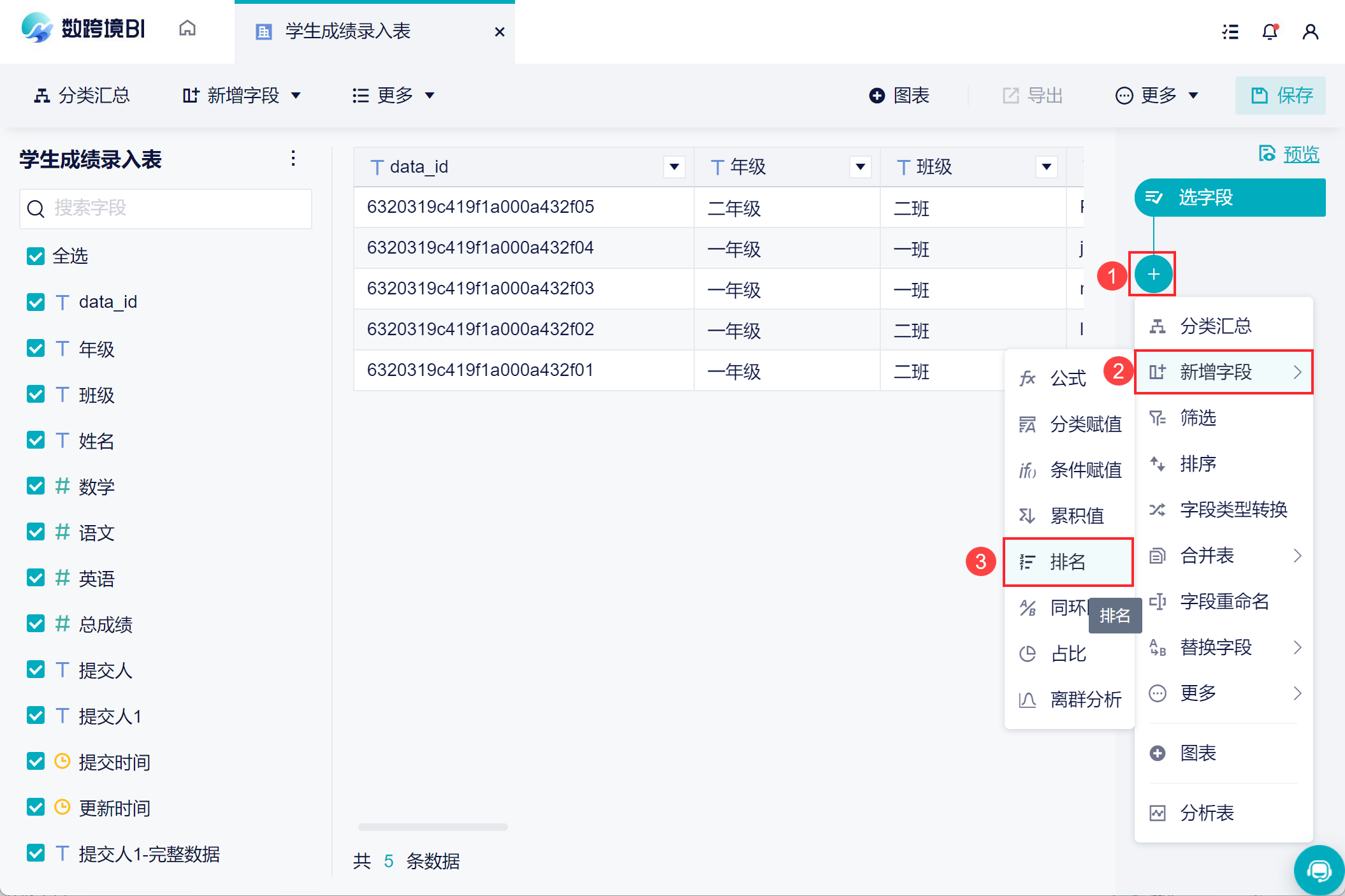
Task: Open the user profile icon
Action: [1310, 31]
